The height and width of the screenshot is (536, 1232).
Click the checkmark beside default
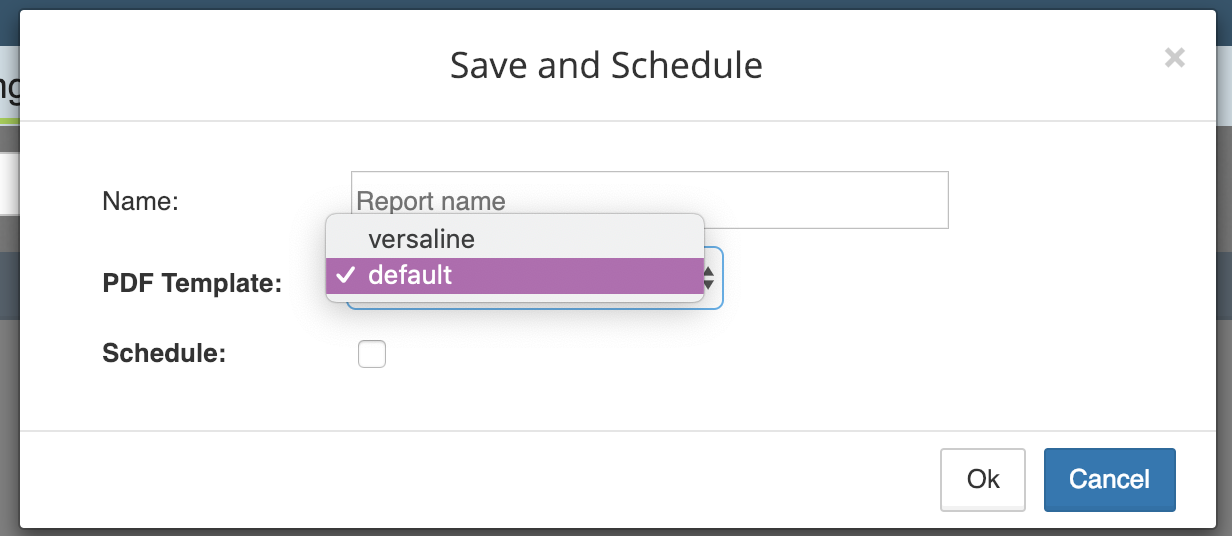(x=346, y=275)
